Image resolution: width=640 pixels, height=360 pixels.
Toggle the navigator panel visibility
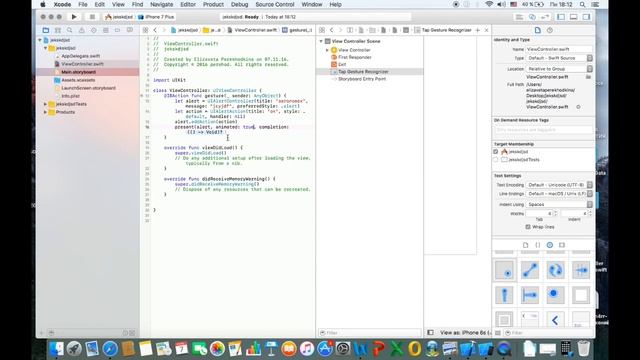pos(561,17)
